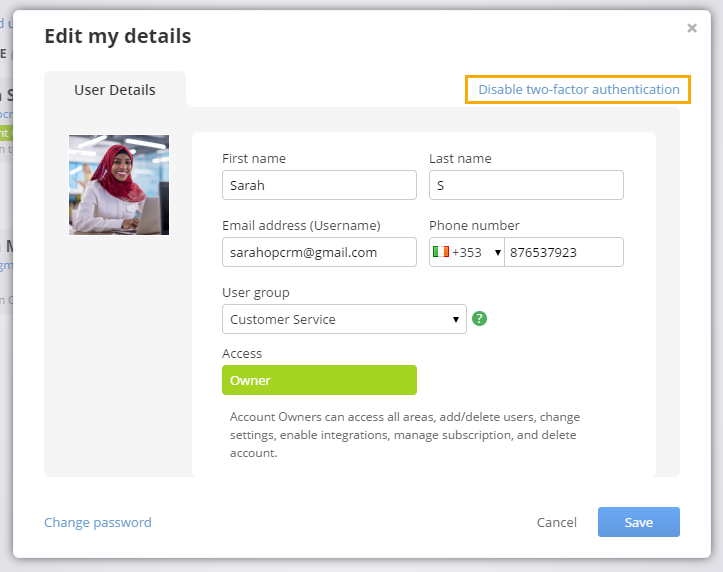Click the phone number field 876537923

(564, 252)
